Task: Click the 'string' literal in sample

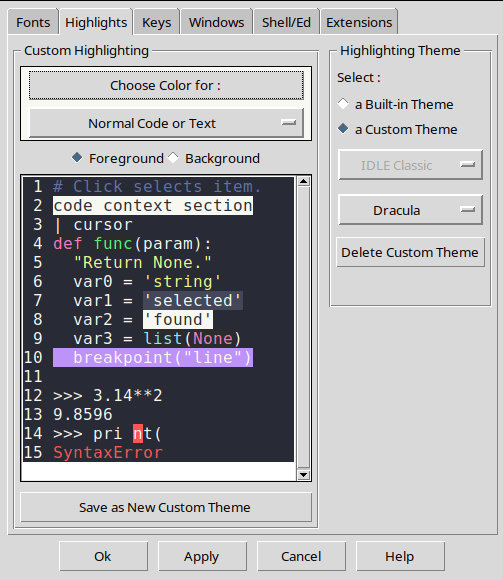Action: coord(182,281)
